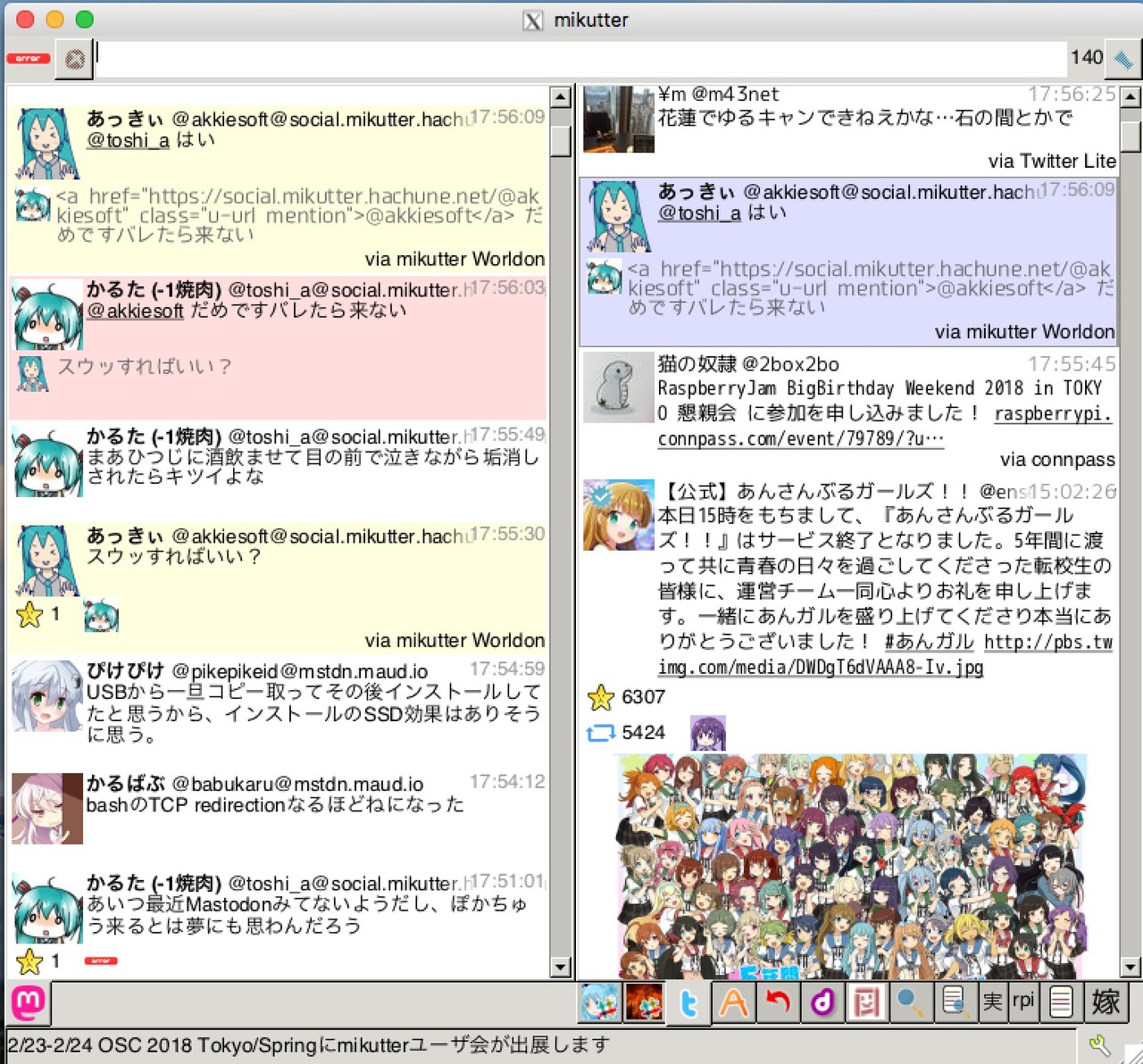Viewport: 1143px width, 1064px height.
Task: Open the anime girls group image thumbnail
Action: 850,866
